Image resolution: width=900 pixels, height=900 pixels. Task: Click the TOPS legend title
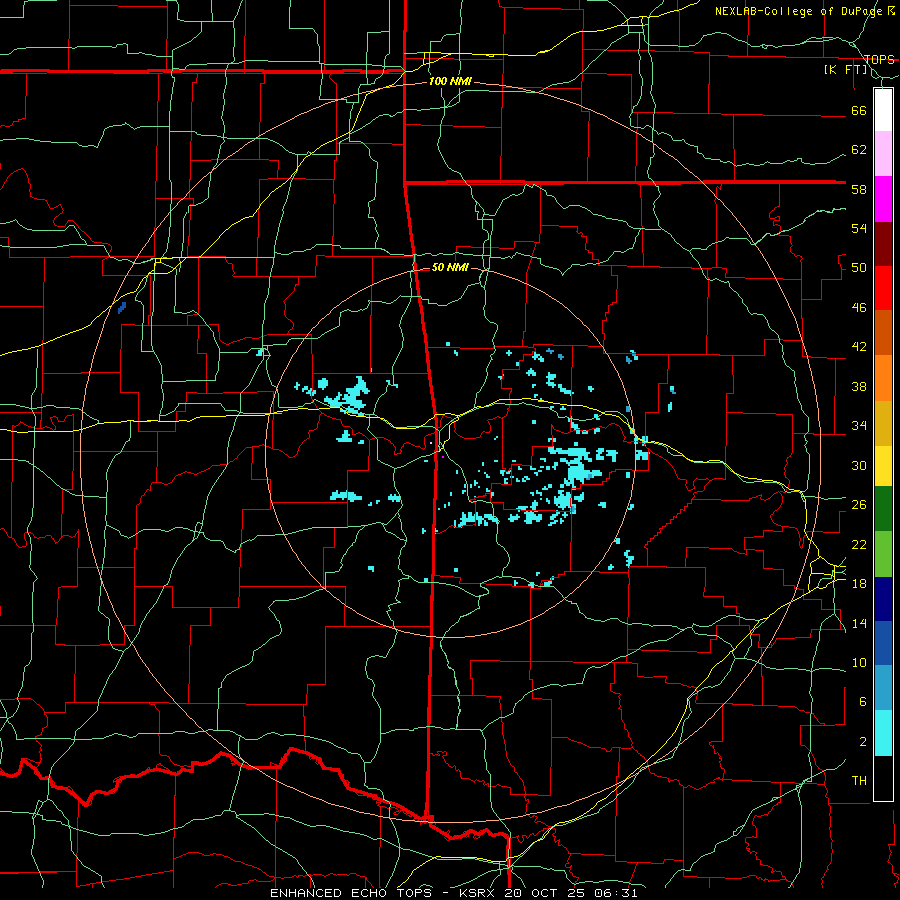[879, 60]
